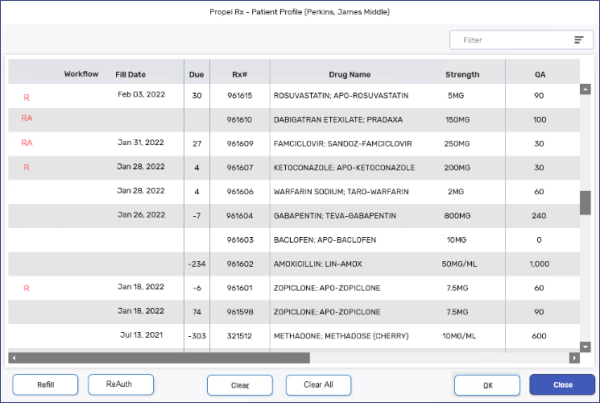Click the horizontal scrollbar right arrow
This screenshot has width=600, height=403.
pos(574,357)
